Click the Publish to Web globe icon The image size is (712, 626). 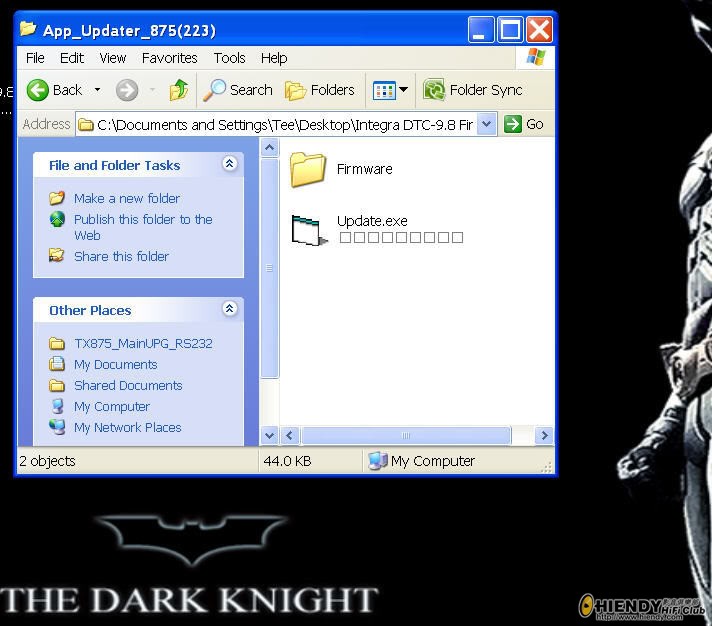coord(57,219)
